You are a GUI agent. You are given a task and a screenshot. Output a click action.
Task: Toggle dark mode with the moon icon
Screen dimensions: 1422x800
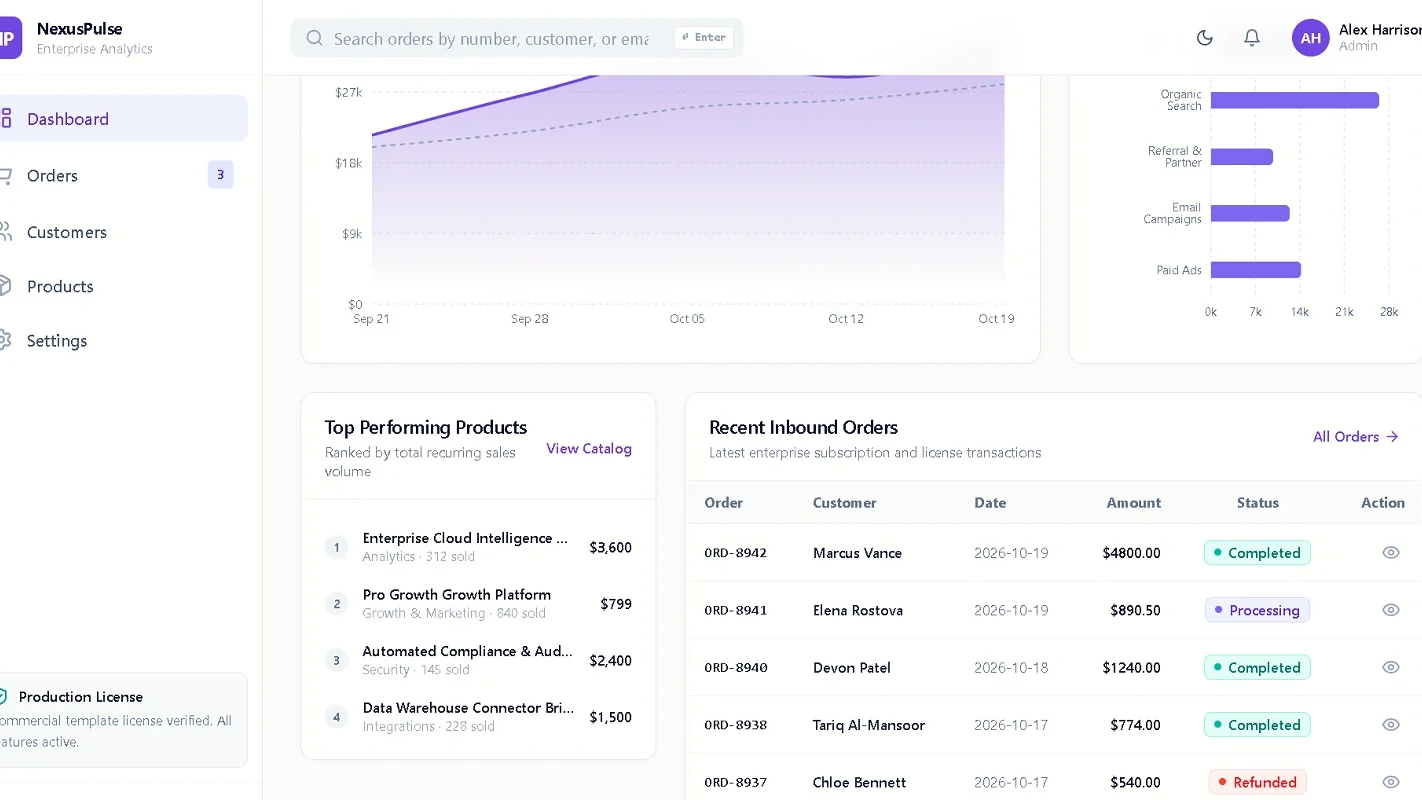1205,38
